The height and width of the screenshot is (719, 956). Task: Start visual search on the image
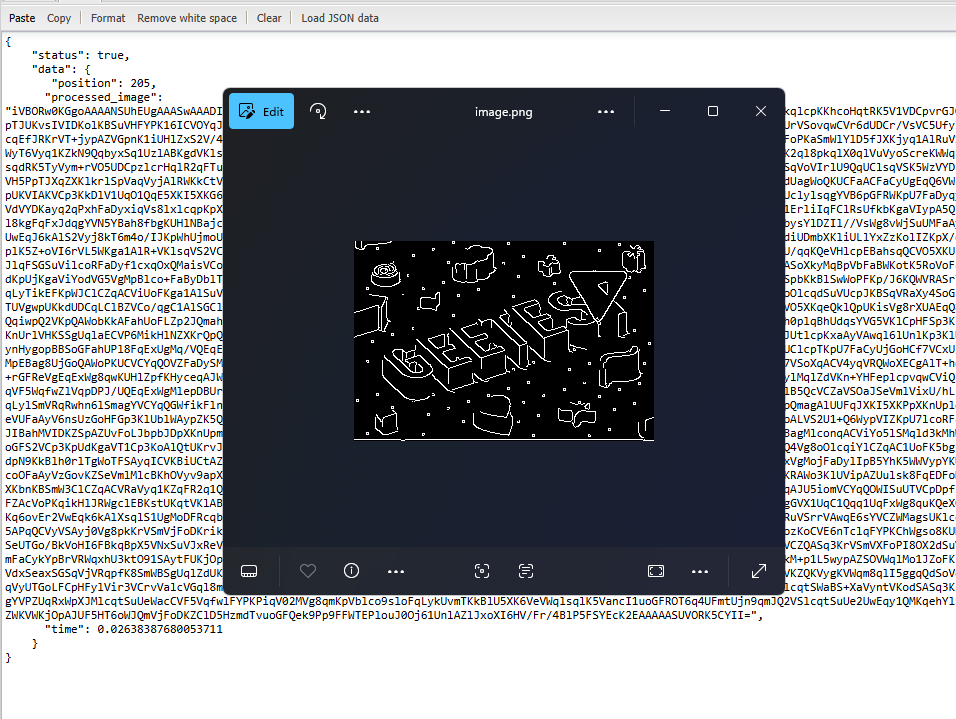pos(481,570)
